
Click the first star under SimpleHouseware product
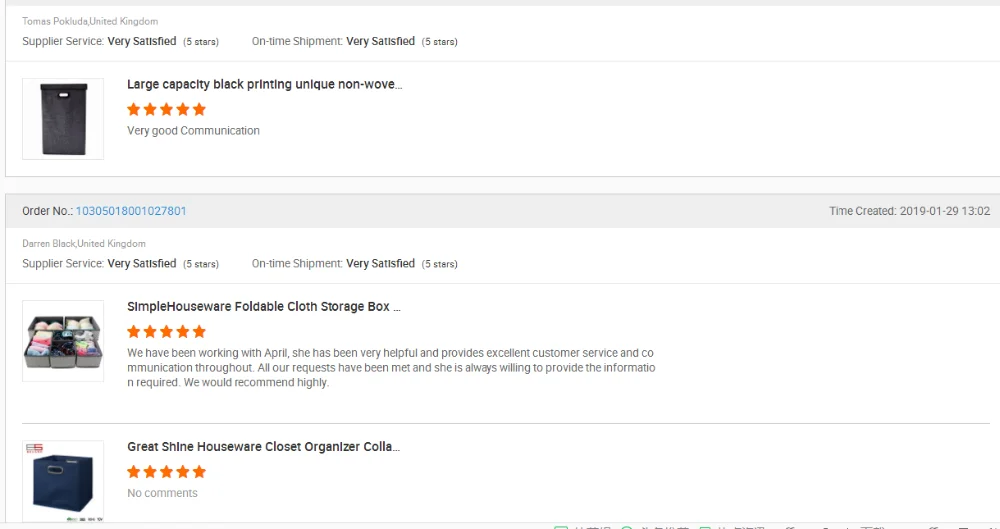click(134, 331)
